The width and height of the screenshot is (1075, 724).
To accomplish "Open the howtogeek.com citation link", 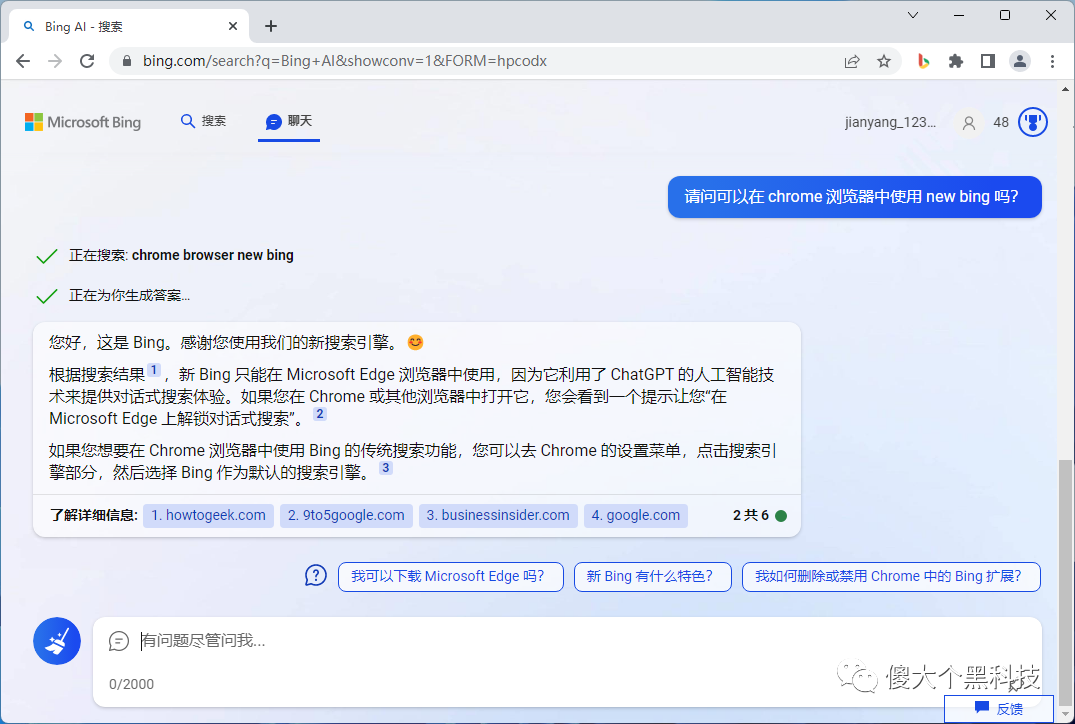I will [x=208, y=514].
